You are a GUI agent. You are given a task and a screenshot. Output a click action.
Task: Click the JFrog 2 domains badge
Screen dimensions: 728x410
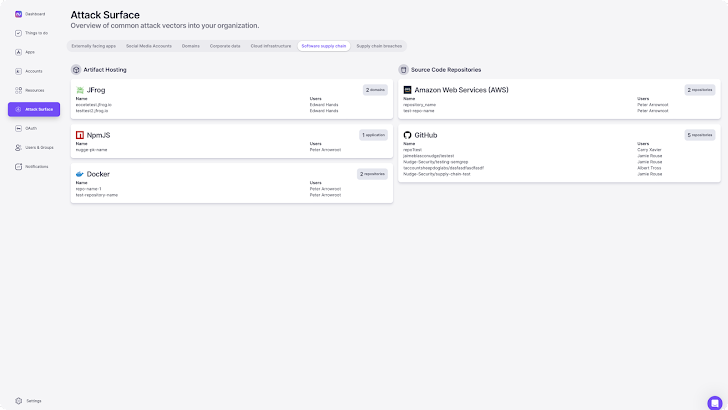pos(375,90)
